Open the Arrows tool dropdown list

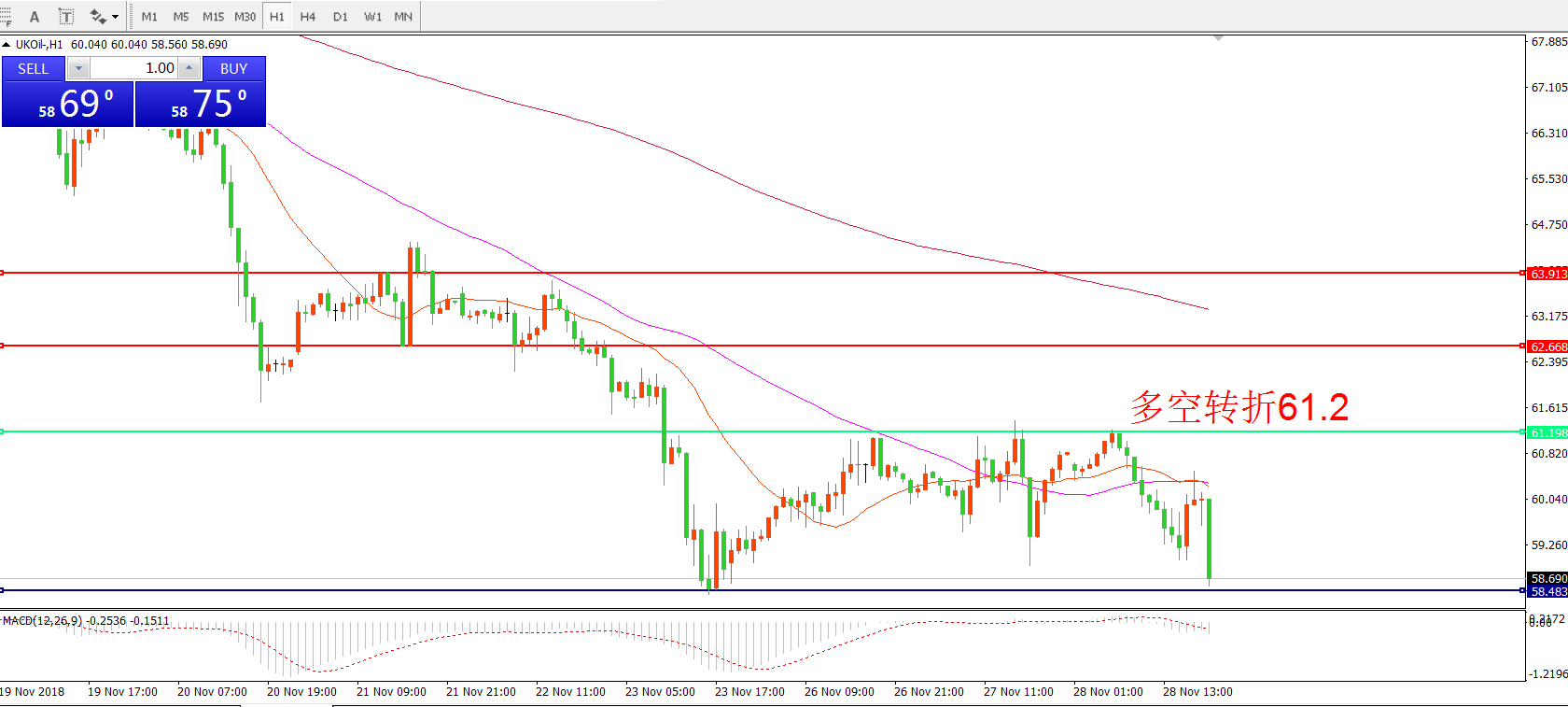coord(116,17)
